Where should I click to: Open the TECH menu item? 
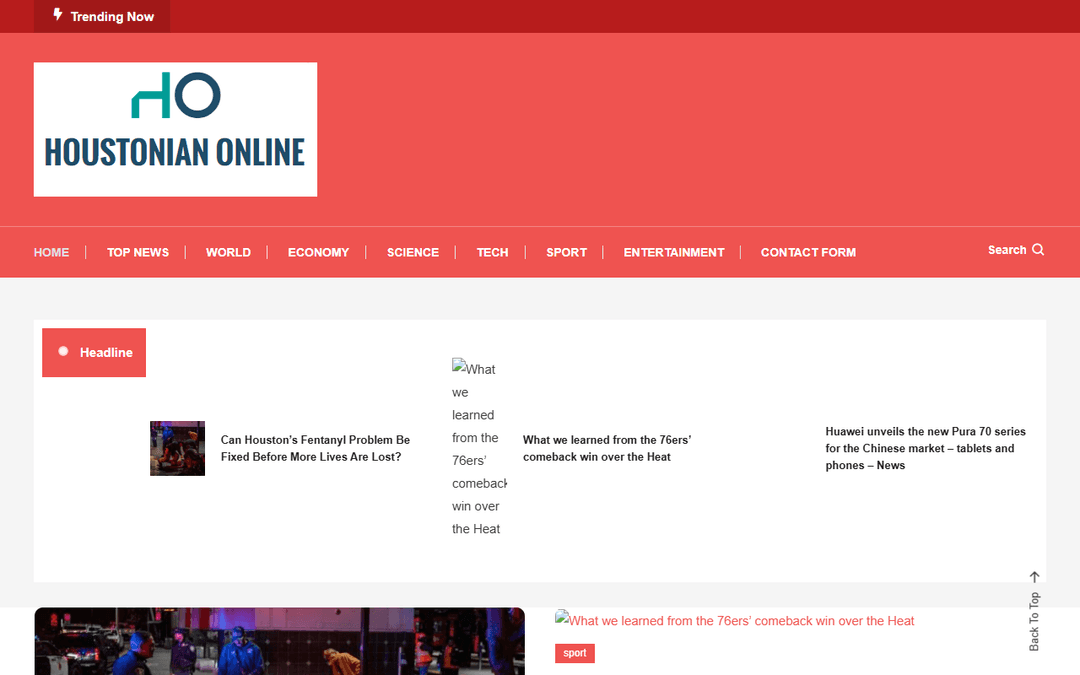492,252
